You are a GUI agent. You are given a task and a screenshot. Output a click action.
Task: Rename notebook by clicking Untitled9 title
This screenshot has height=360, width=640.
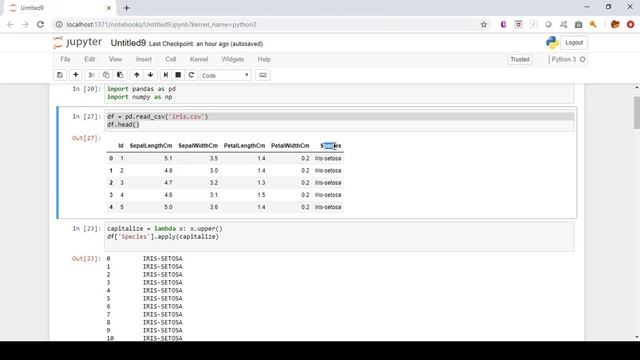click(x=128, y=43)
